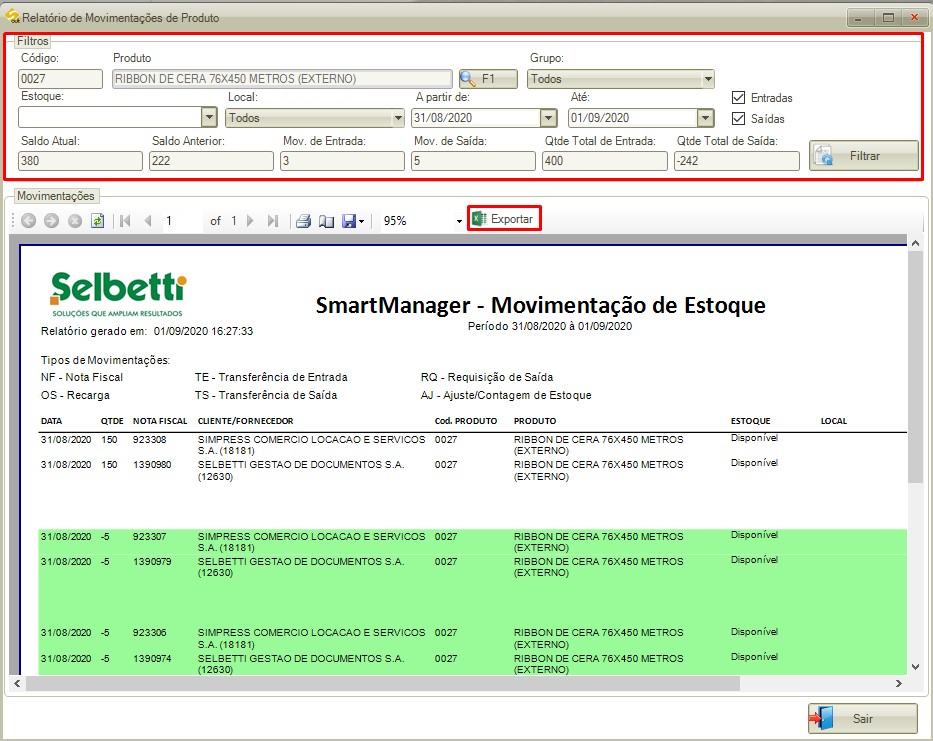Open the Grupo dropdown
933x741 pixels.
pyautogui.click(x=708, y=79)
